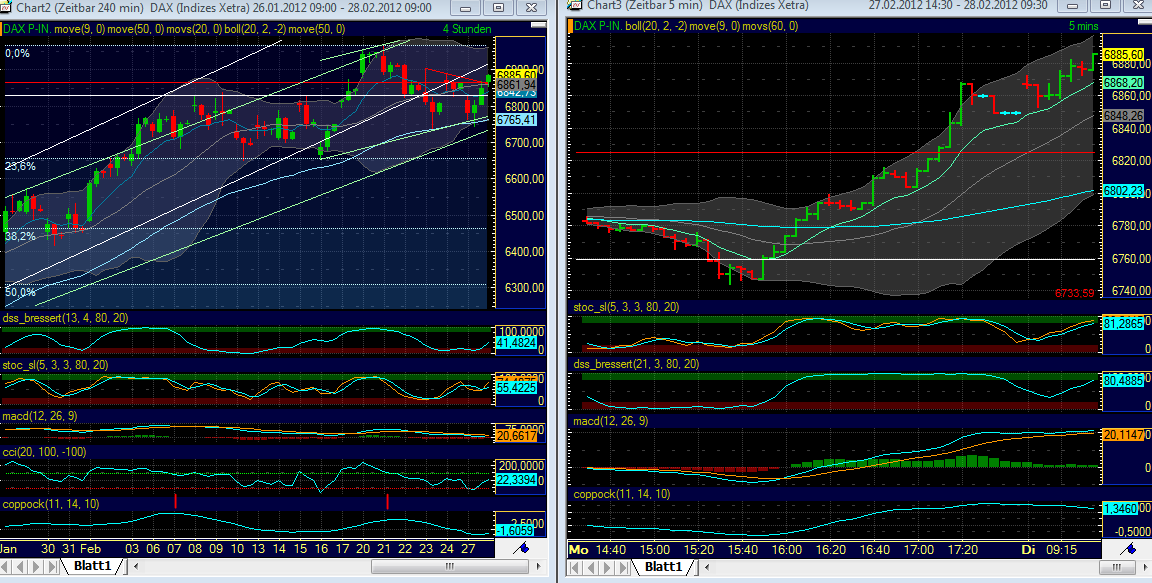Viewport: 1152px width, 583px height.
Task: Toggle the orange marker beside DAX P-IN in Chart3
Action: [x=568, y=27]
